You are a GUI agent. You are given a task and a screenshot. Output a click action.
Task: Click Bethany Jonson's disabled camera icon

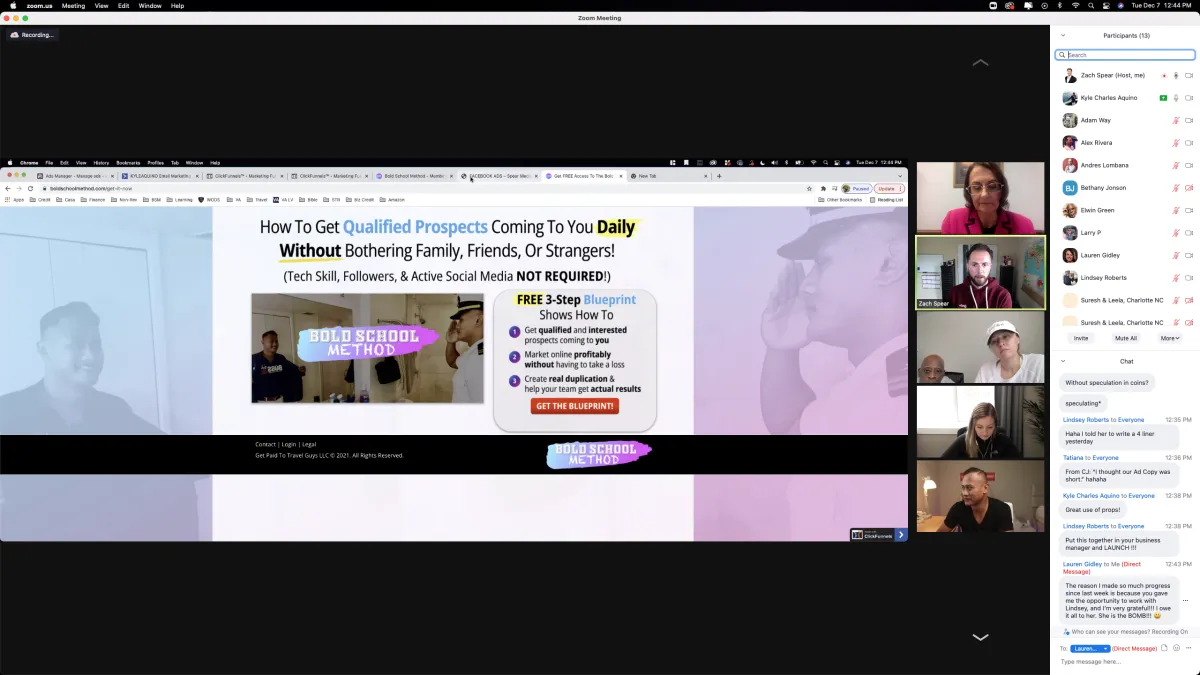click(1189, 188)
